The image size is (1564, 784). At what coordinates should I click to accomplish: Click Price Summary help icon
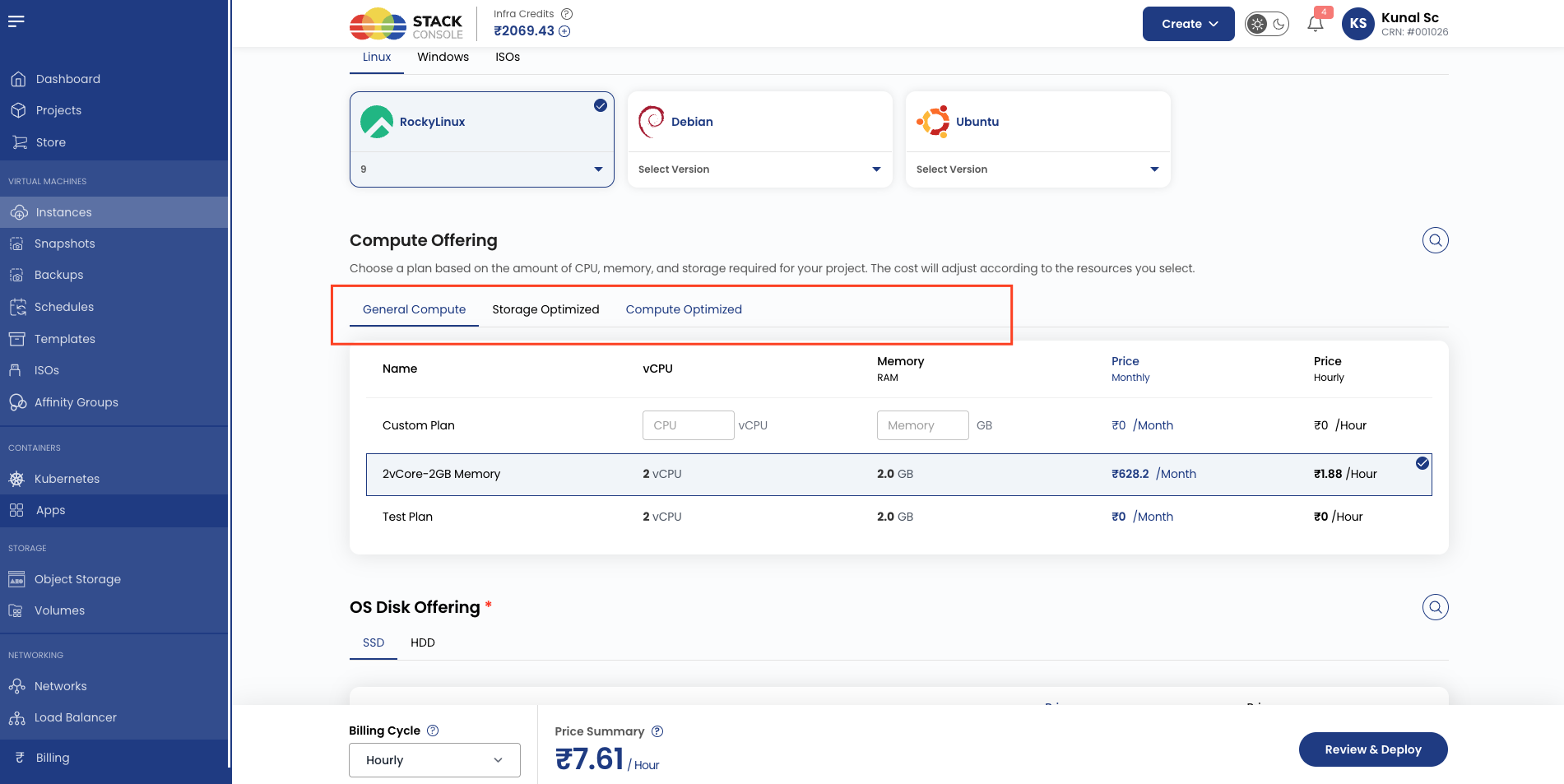[657, 731]
